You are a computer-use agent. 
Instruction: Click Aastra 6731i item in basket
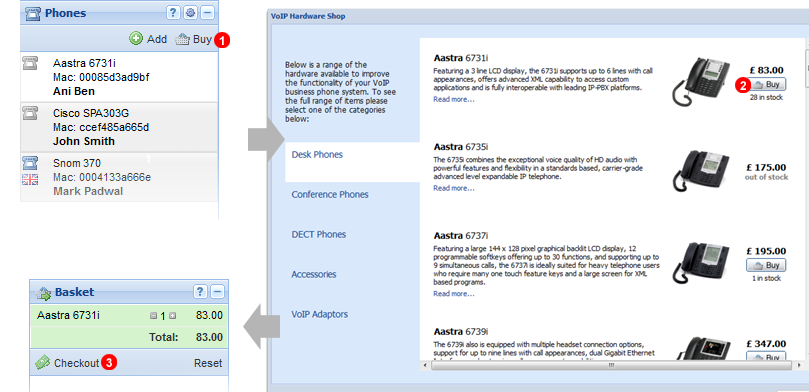point(68,315)
